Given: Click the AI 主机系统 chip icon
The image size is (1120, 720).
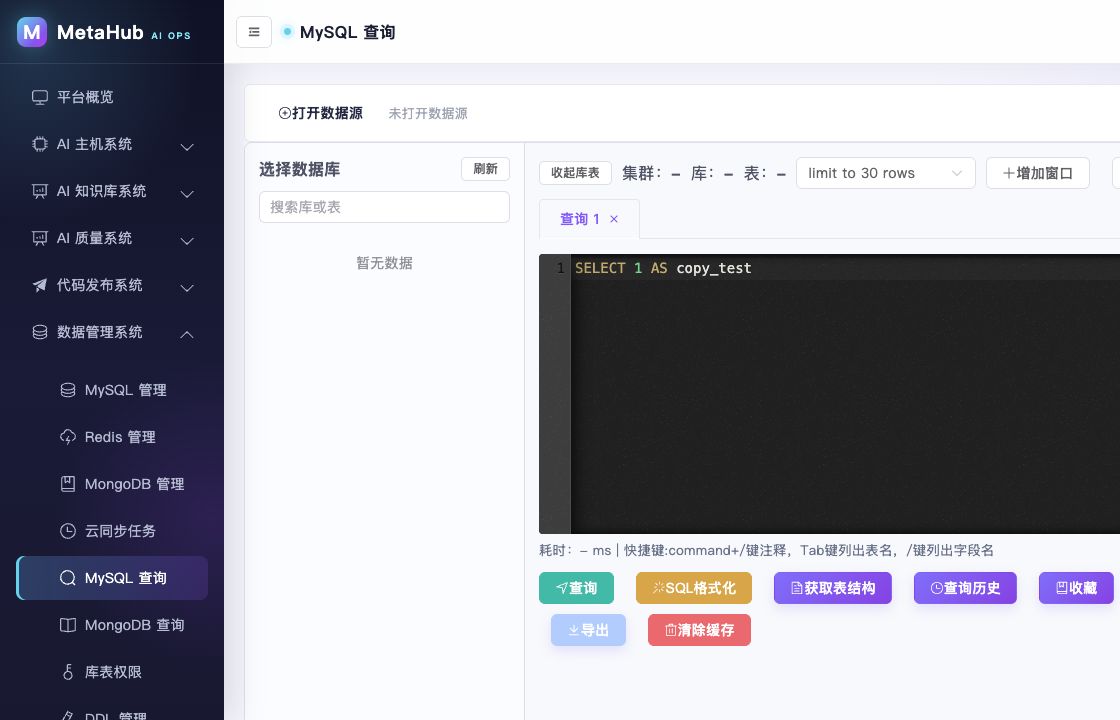Looking at the screenshot, I should (x=40, y=144).
